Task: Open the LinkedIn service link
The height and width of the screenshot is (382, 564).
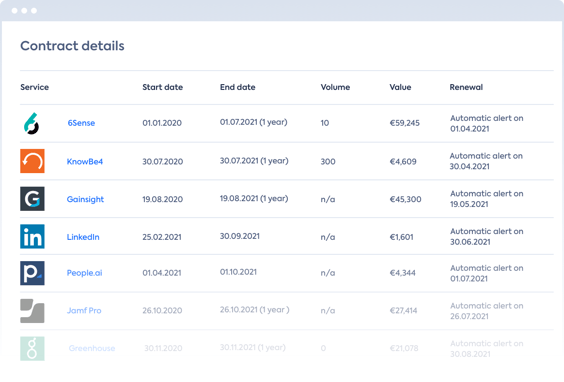Action: pyautogui.click(x=83, y=237)
